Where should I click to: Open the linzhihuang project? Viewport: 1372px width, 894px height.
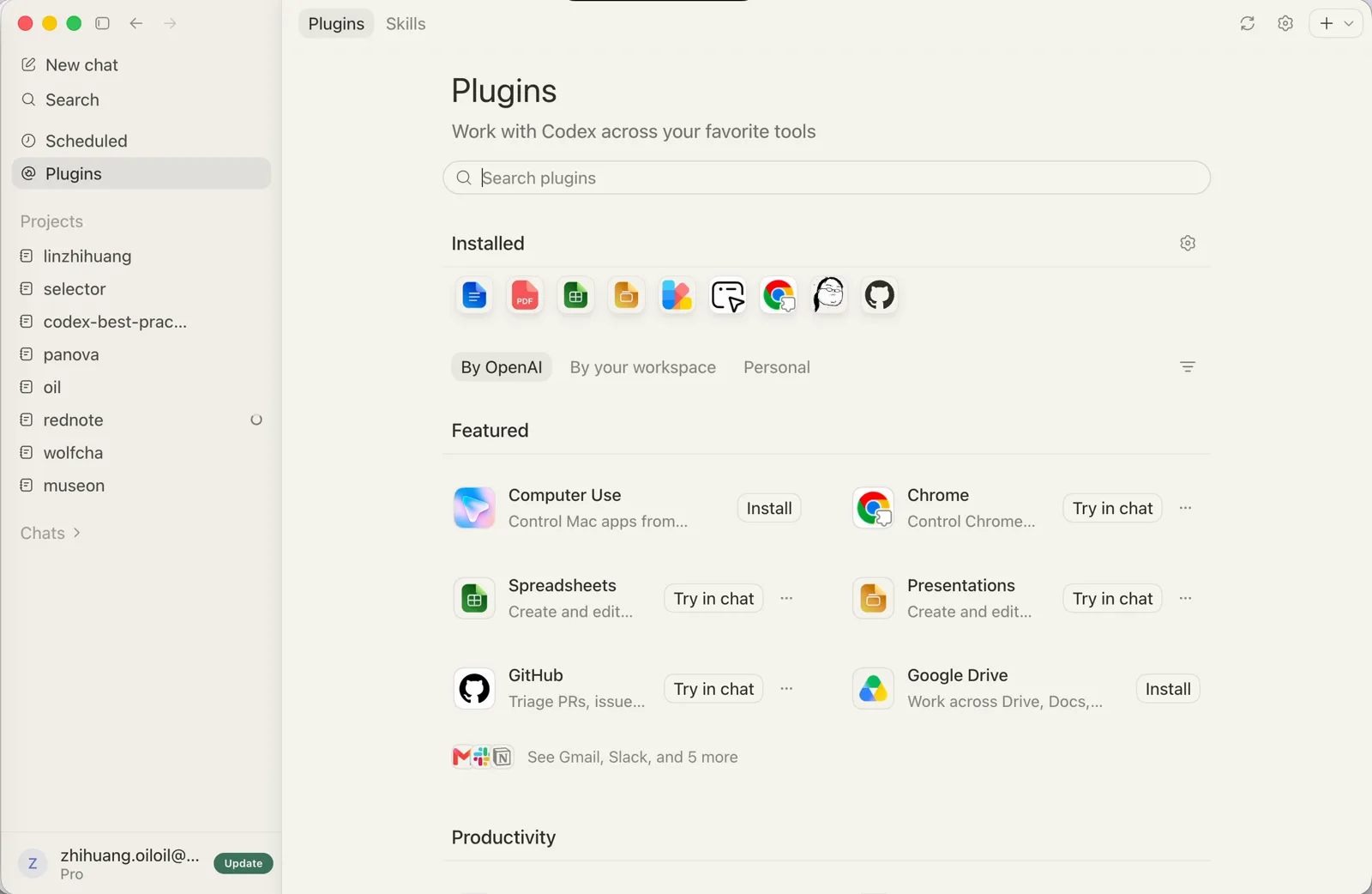point(141,257)
